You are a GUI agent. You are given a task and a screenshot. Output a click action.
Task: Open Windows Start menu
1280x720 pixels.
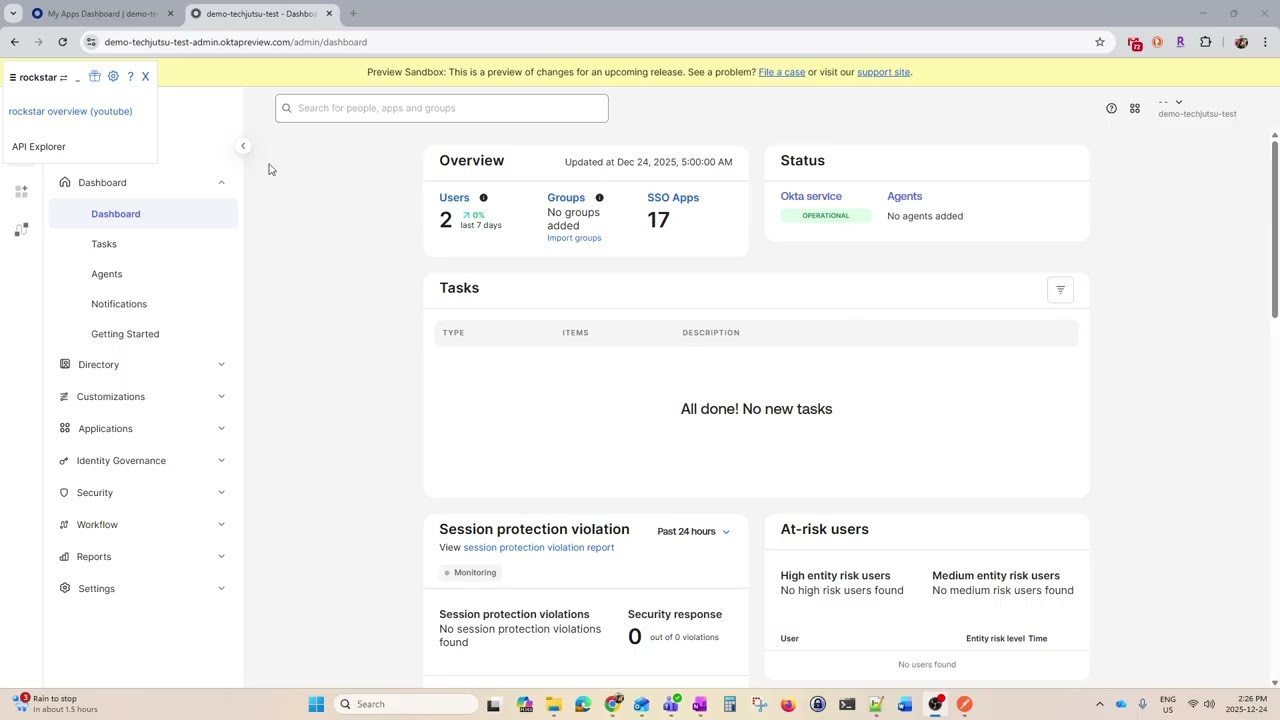tap(316, 704)
